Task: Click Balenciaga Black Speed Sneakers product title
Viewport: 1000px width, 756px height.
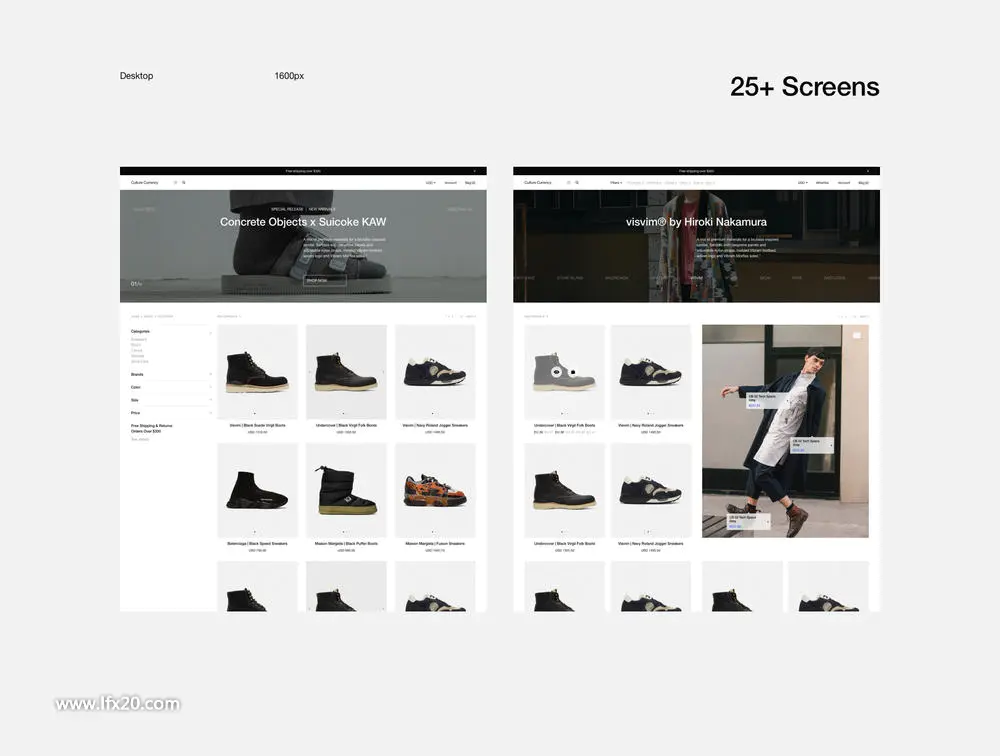Action: pos(258,544)
